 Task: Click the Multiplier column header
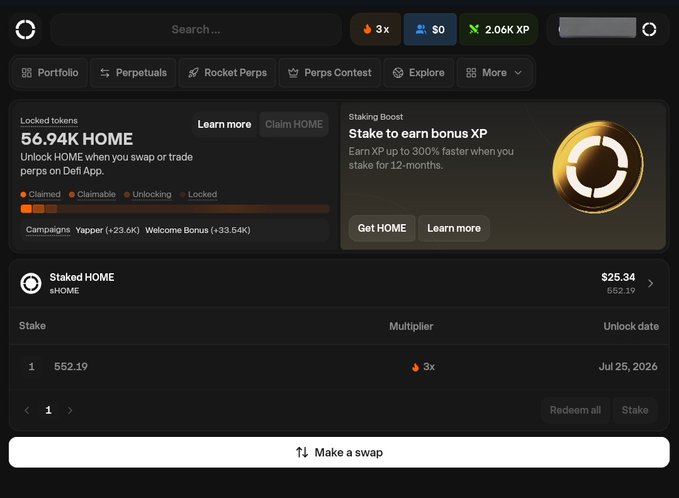click(411, 326)
